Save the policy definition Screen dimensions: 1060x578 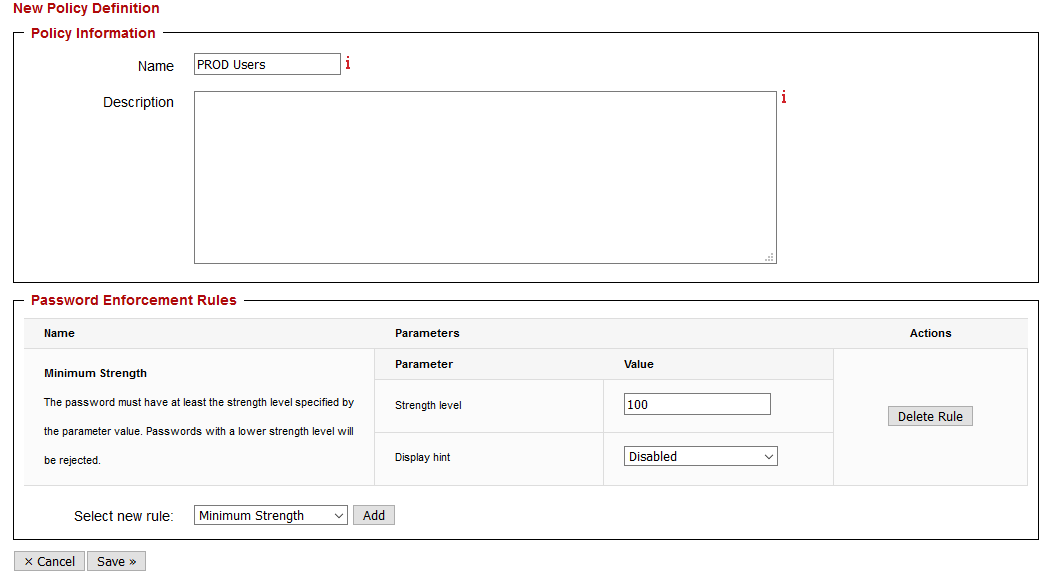[116, 562]
